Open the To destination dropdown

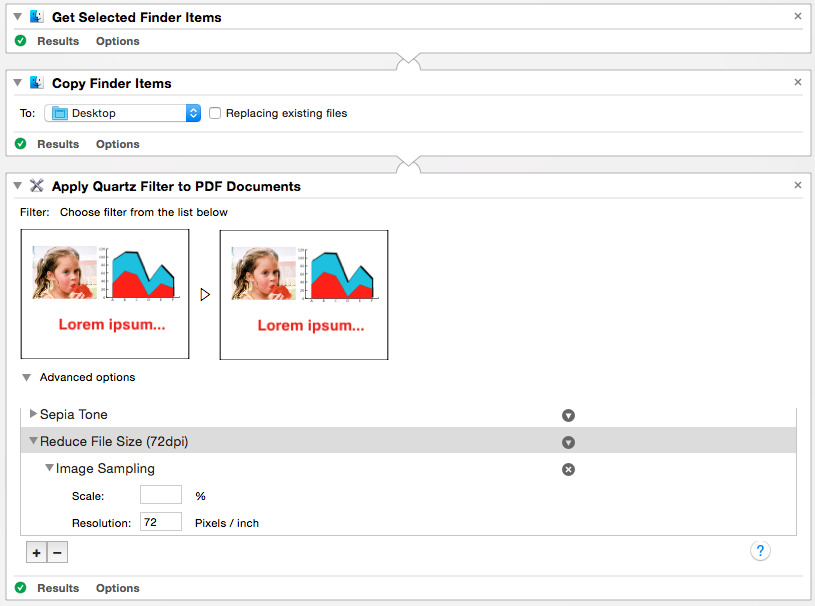tap(193, 112)
